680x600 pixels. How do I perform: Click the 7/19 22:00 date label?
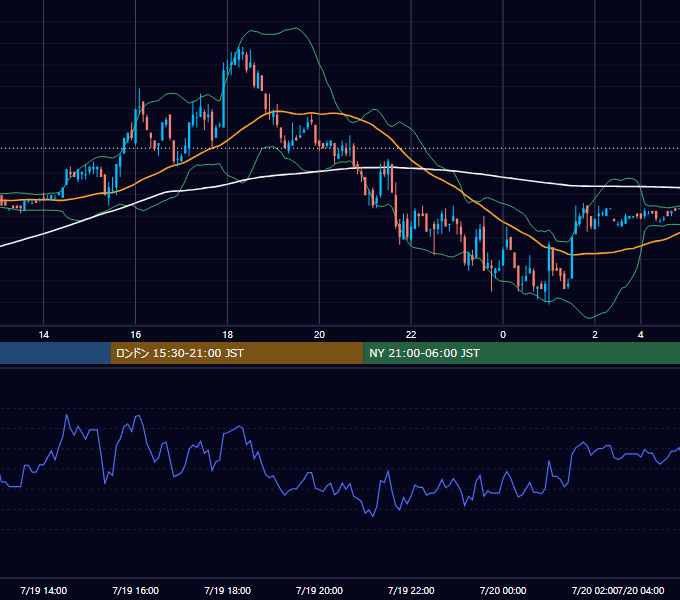[411, 590]
